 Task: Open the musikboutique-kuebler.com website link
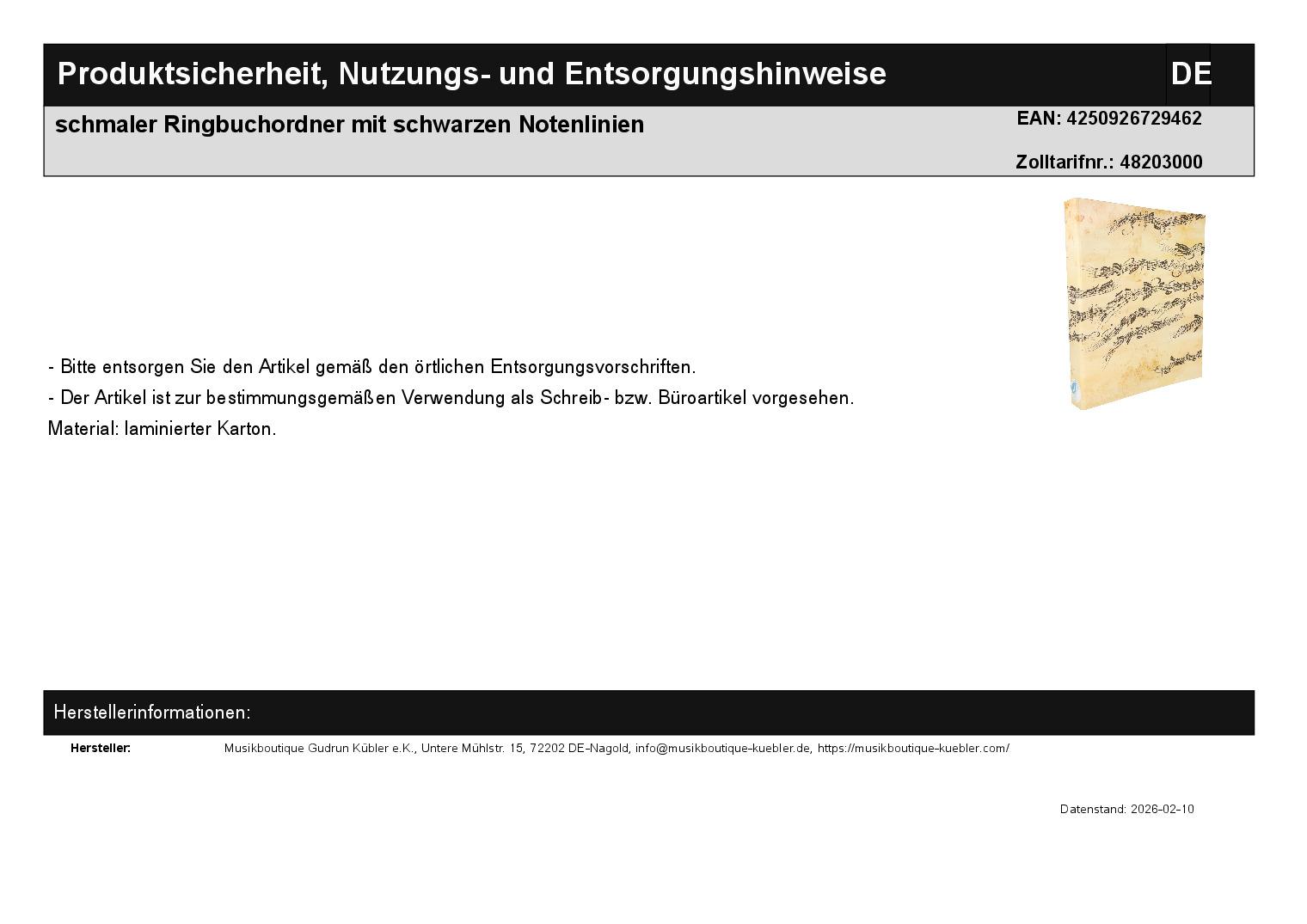coord(912,748)
